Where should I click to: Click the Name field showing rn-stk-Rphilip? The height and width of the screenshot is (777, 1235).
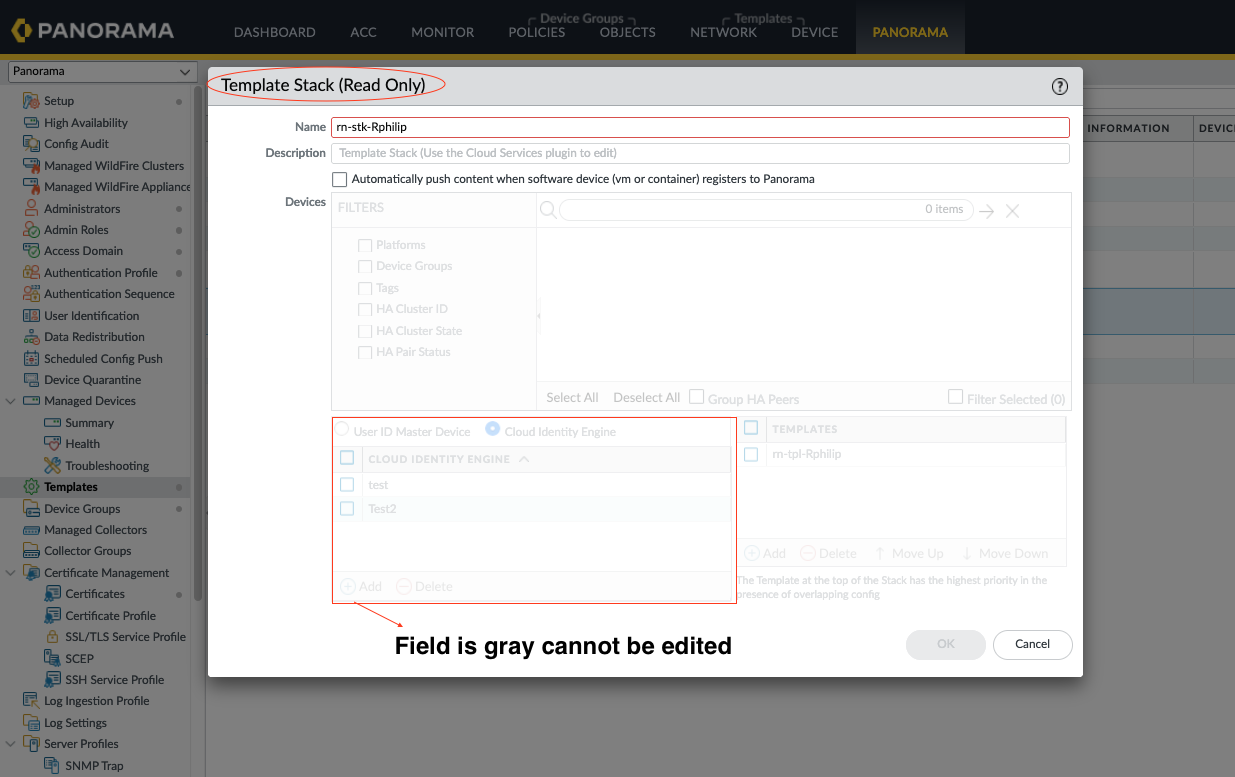(700, 127)
